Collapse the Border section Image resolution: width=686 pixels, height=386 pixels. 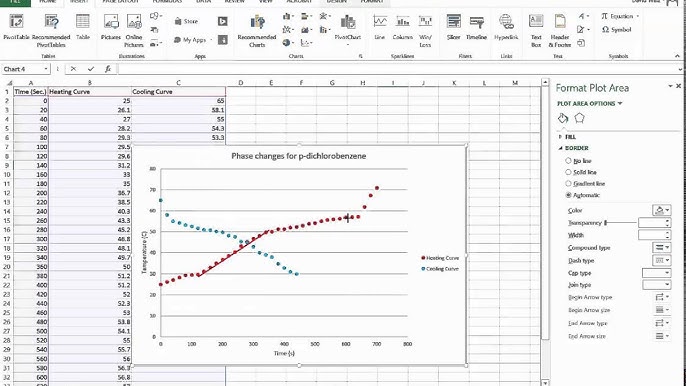[574, 148]
